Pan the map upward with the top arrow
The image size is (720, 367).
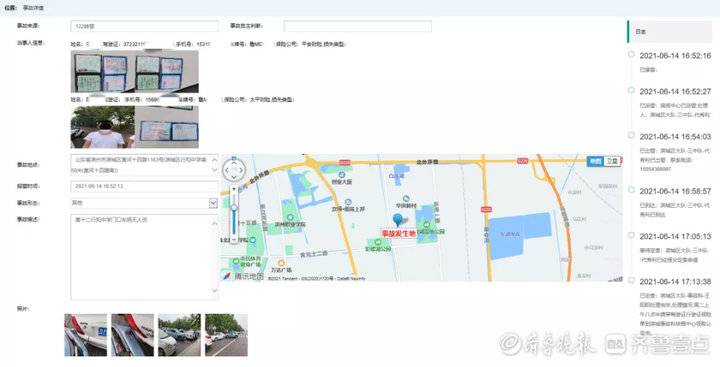point(234,162)
